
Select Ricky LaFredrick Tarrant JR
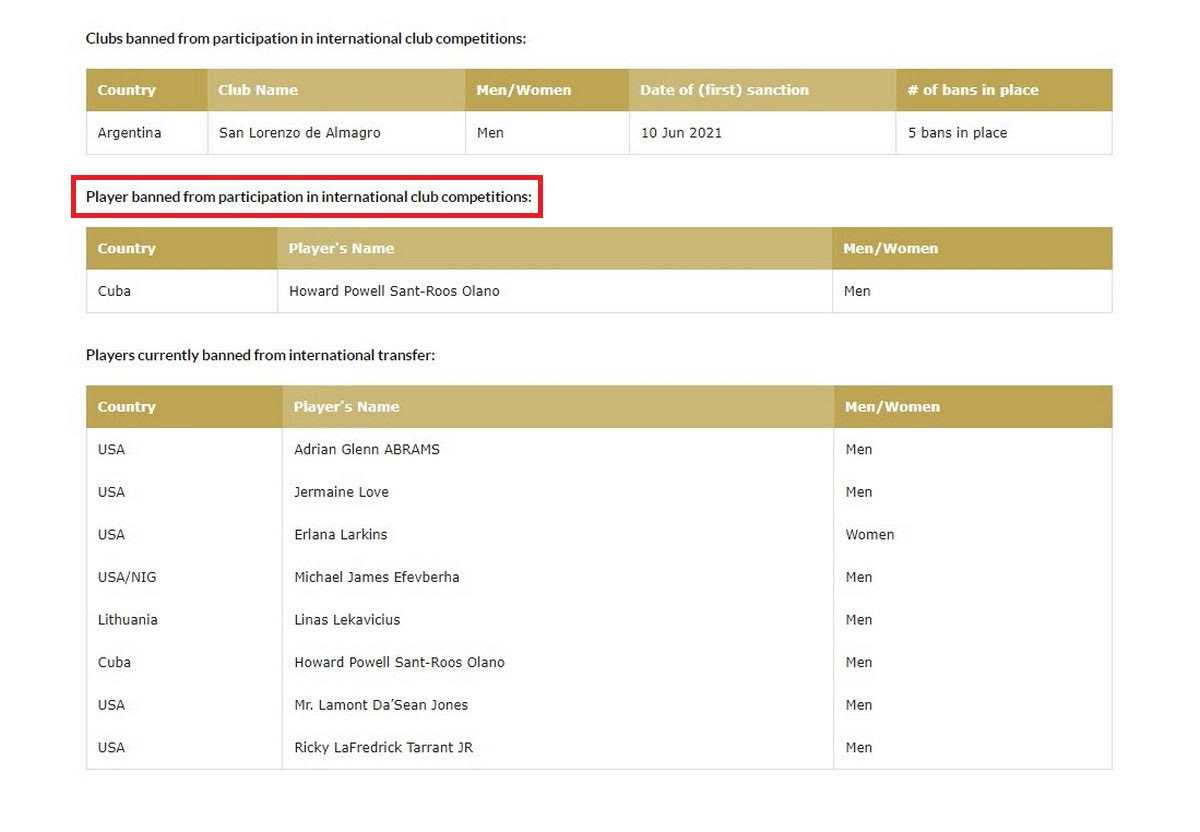point(383,748)
